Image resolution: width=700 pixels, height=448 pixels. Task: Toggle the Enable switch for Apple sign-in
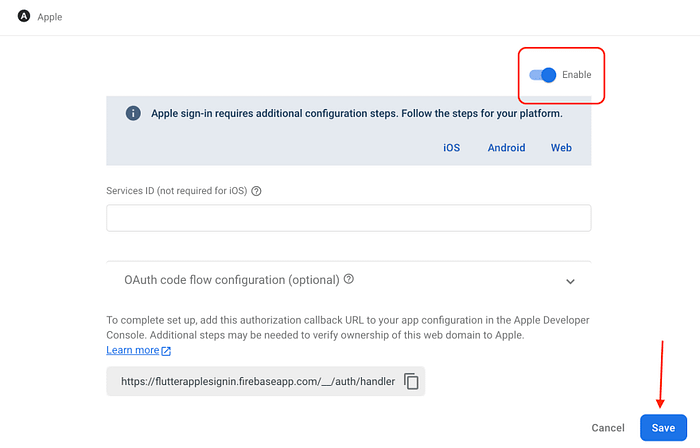pyautogui.click(x=542, y=75)
